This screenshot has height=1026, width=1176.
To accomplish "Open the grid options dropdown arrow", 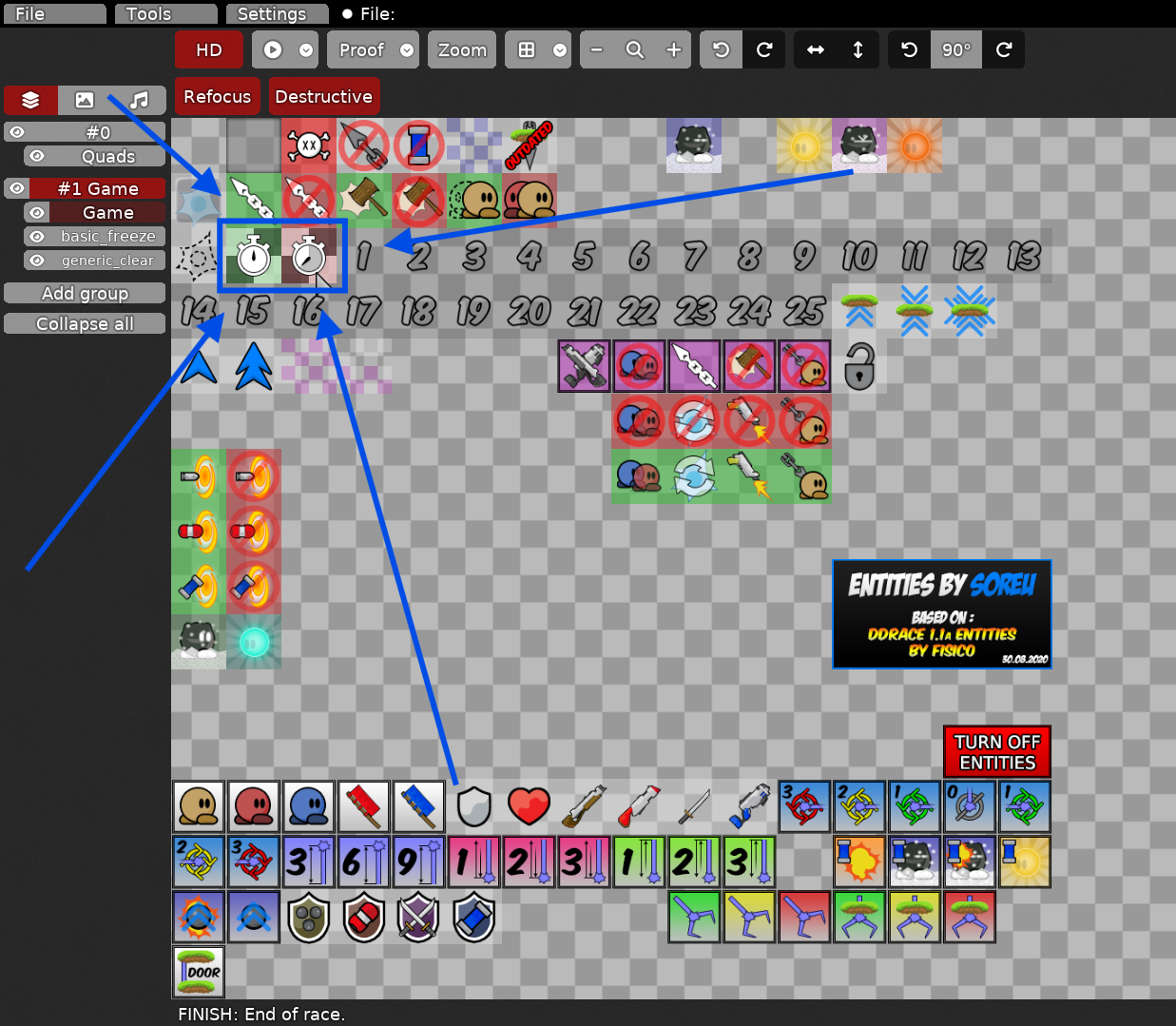I will tap(560, 49).
